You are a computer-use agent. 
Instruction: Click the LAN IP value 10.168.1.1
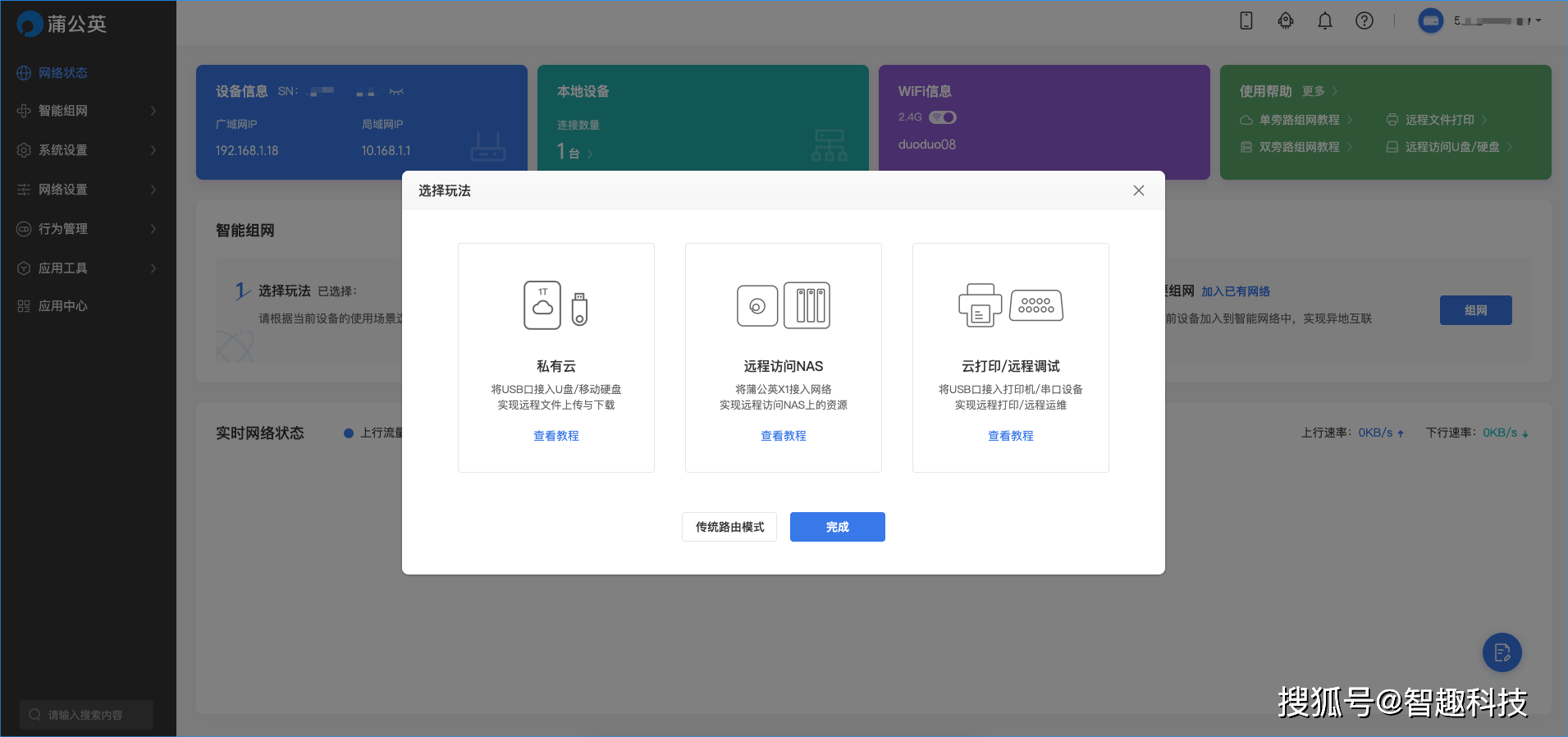click(386, 151)
